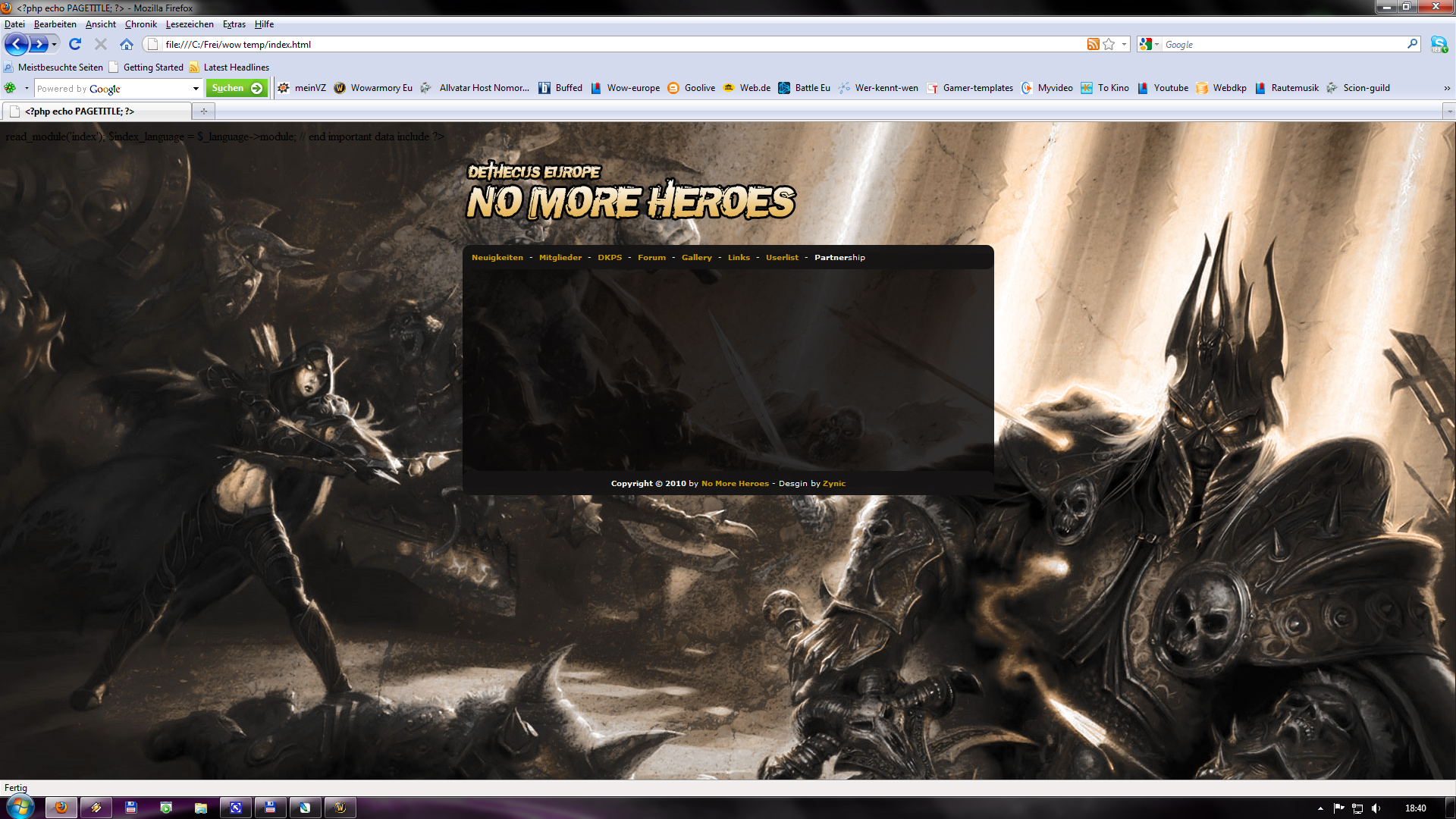
Task: Open the Webdkp bookmark
Action: (x=1221, y=88)
